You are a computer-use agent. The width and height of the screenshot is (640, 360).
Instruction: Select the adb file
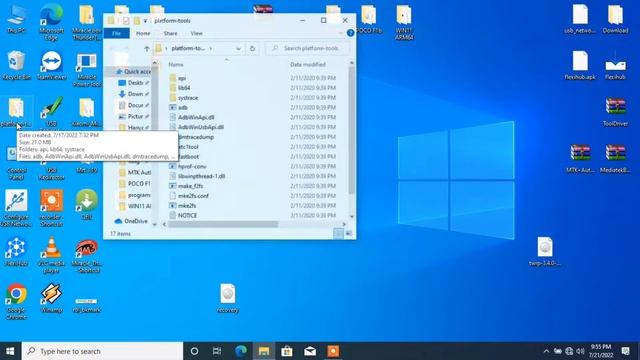178,107
